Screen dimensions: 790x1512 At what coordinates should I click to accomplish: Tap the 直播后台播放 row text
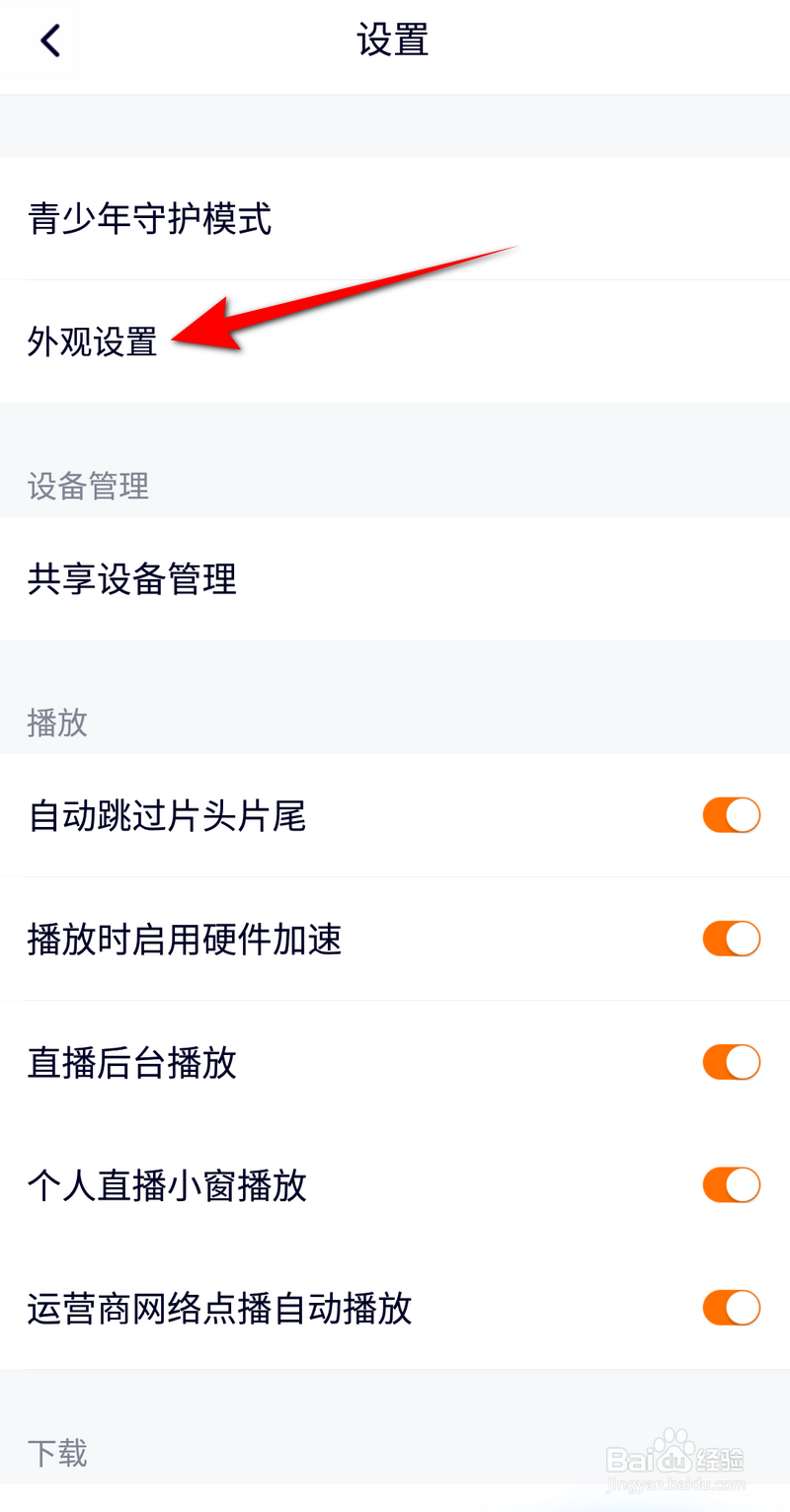[x=132, y=1063]
